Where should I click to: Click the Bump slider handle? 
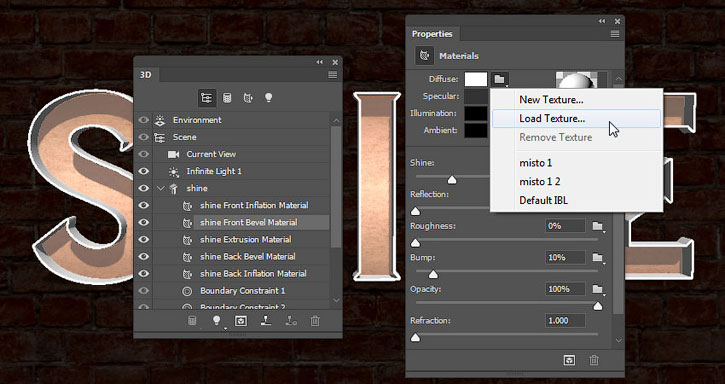click(433, 274)
